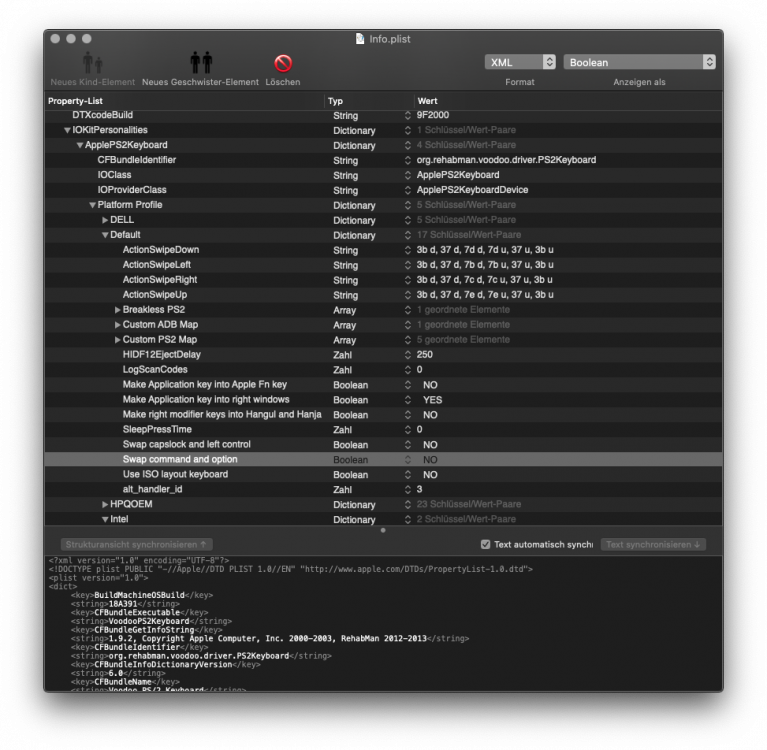Click the YES value of 'right windows' row
This screenshot has height=750, width=767.
pyautogui.click(x=432, y=400)
